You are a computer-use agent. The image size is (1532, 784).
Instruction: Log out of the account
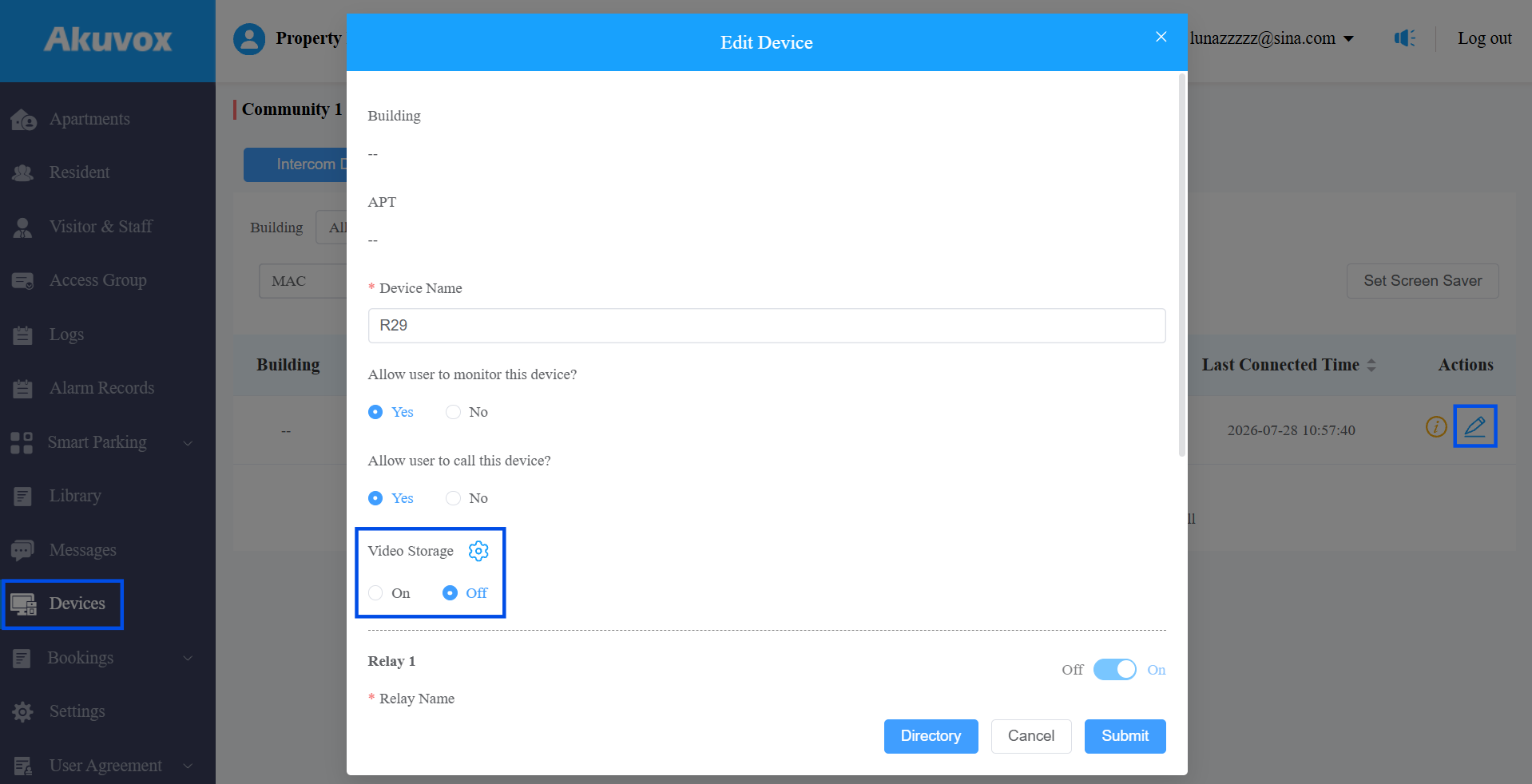click(1484, 38)
